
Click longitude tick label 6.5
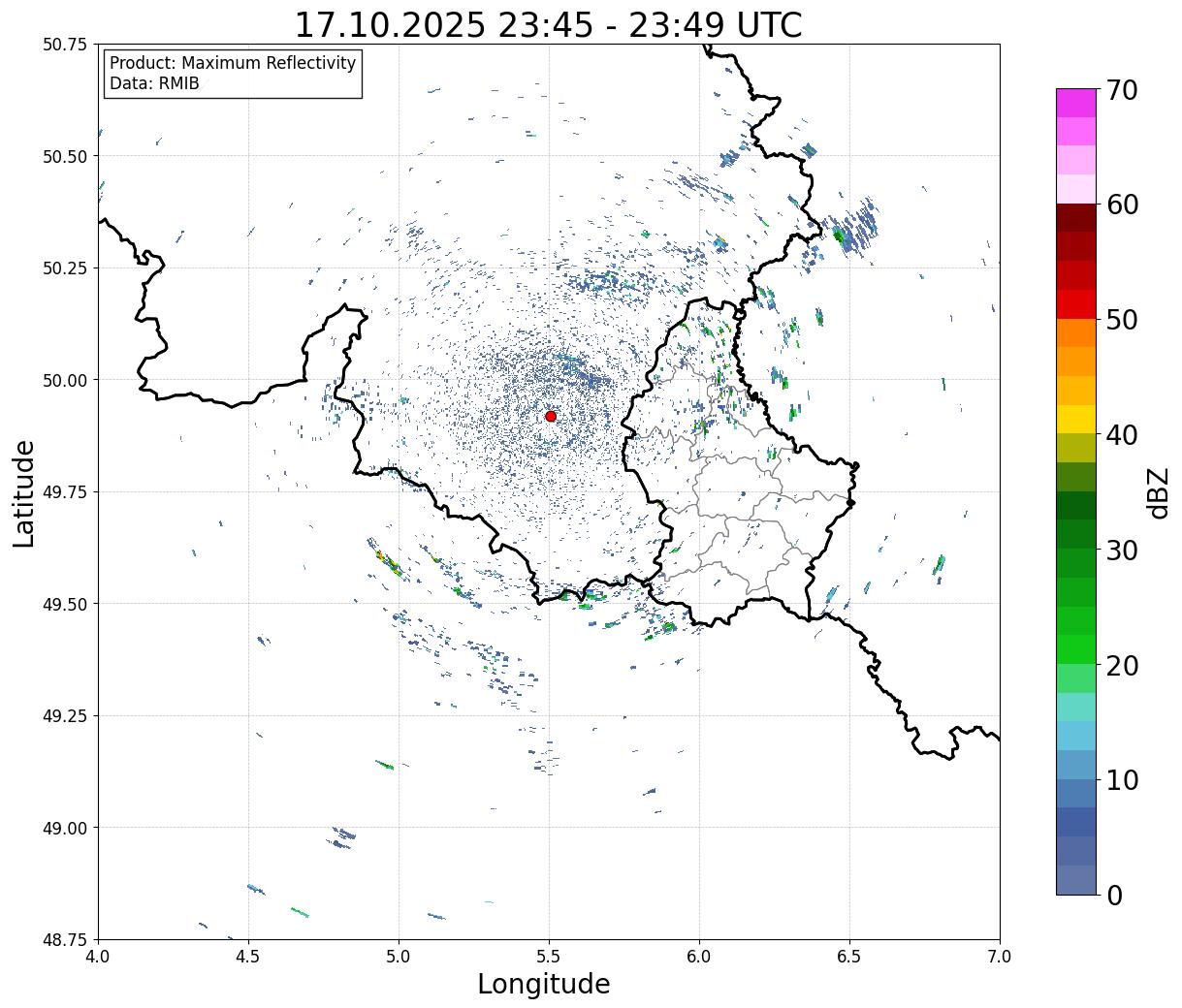coord(849,957)
